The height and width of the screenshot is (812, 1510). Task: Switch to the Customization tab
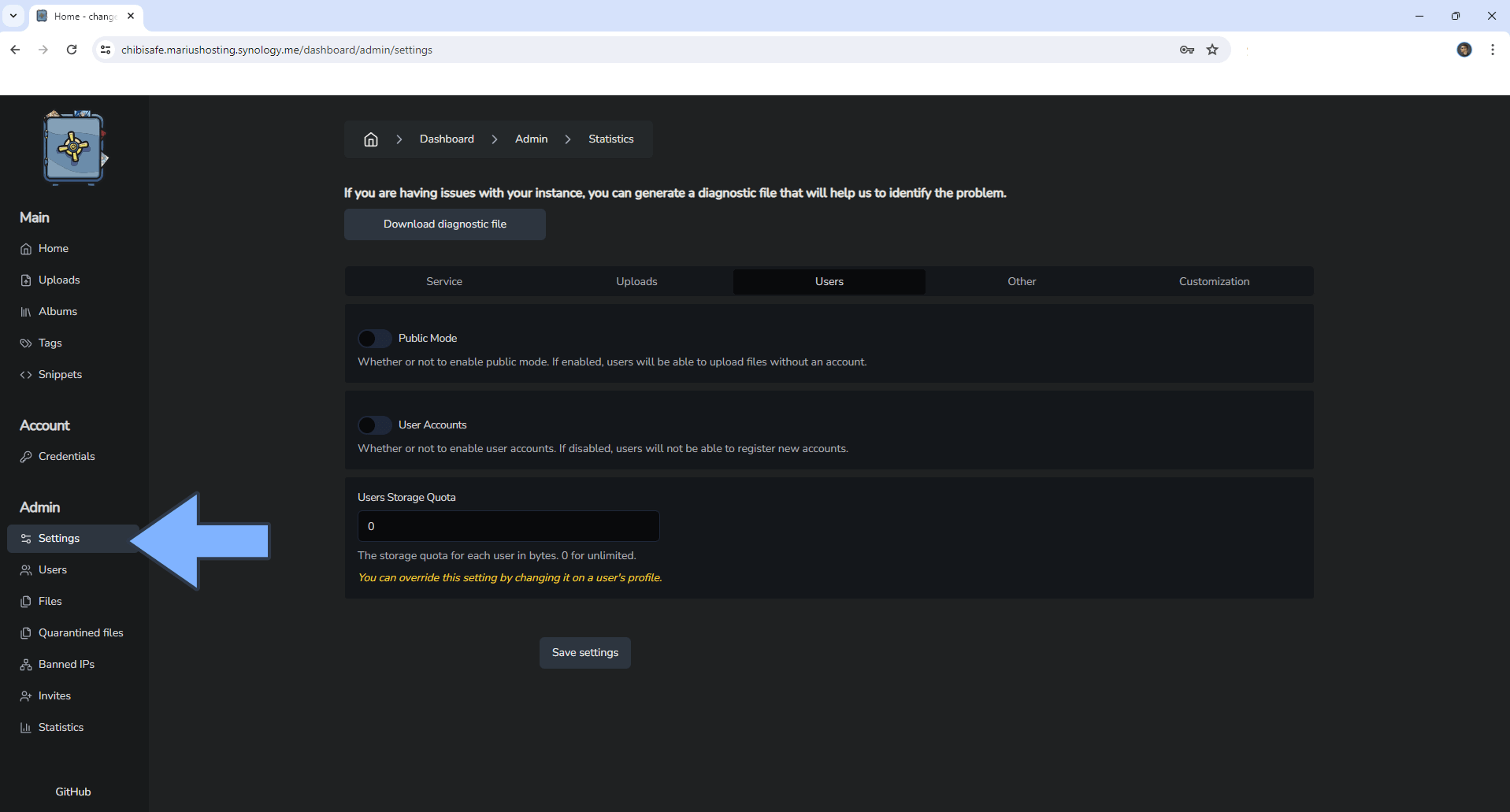click(x=1214, y=281)
